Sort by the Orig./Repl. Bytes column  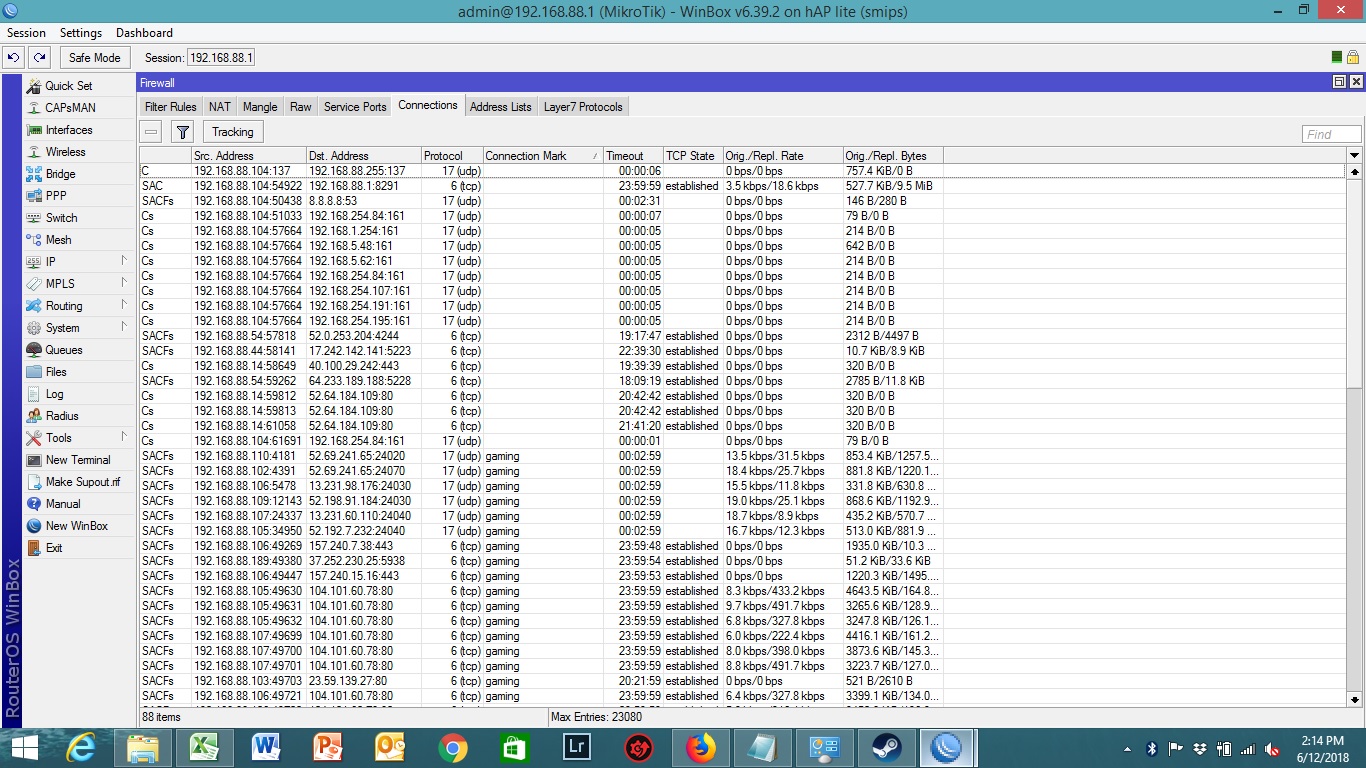pos(893,156)
